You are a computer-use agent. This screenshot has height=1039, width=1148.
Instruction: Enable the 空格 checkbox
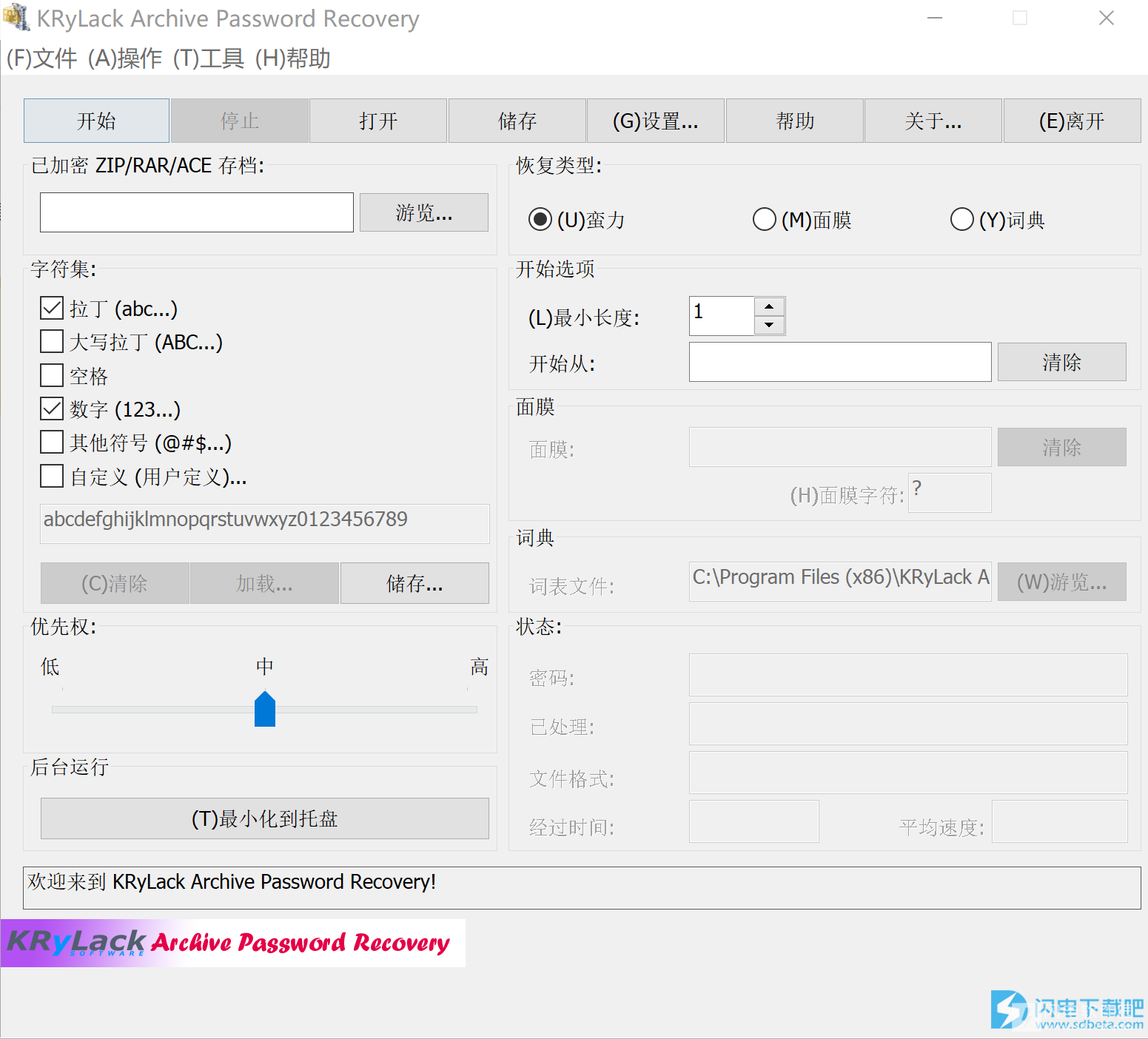pos(52,376)
